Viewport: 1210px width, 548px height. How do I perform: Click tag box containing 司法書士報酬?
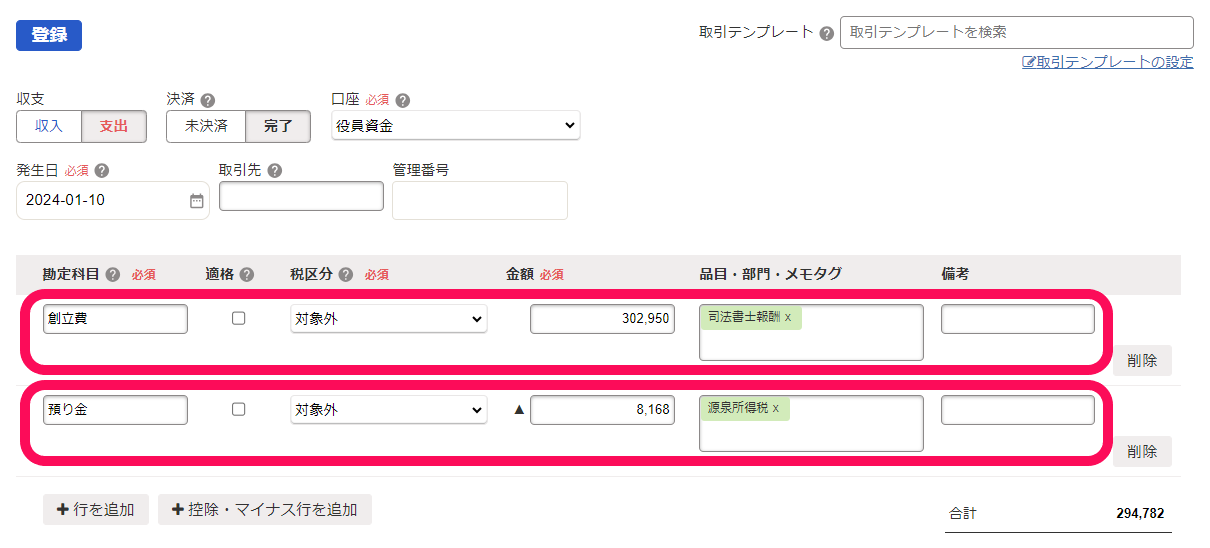tap(811, 333)
